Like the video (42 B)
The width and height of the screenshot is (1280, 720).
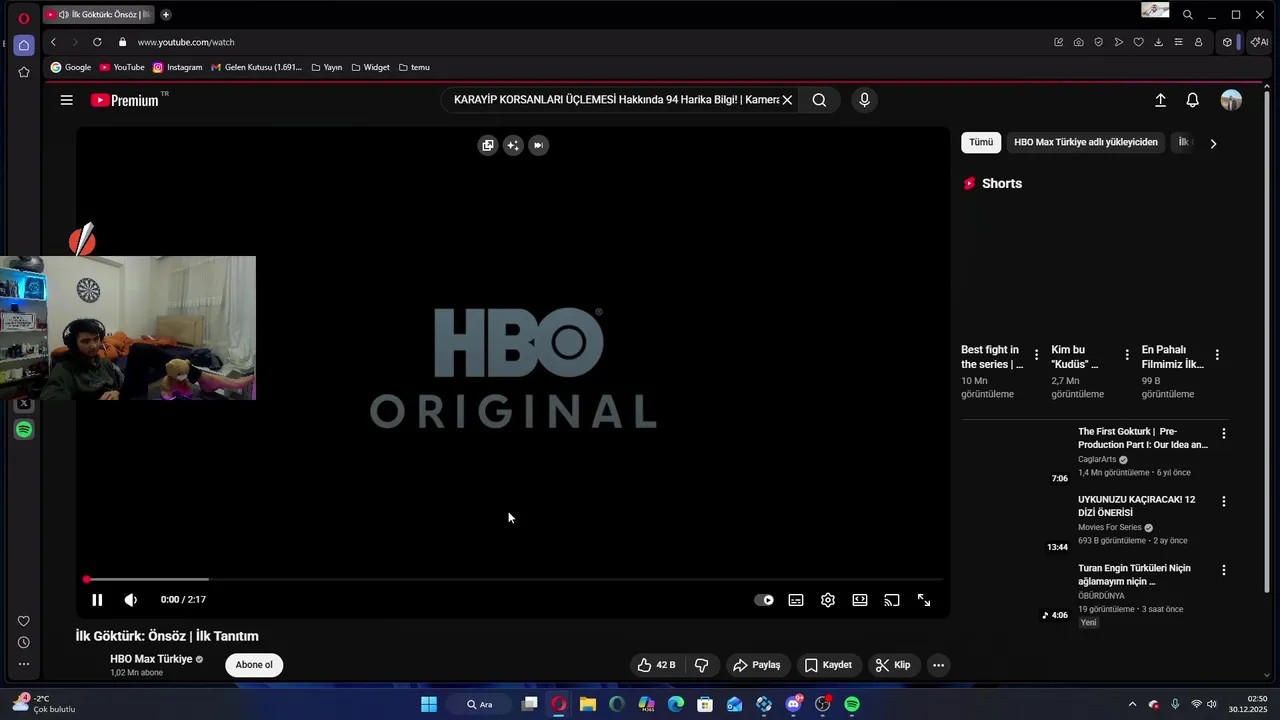click(657, 665)
